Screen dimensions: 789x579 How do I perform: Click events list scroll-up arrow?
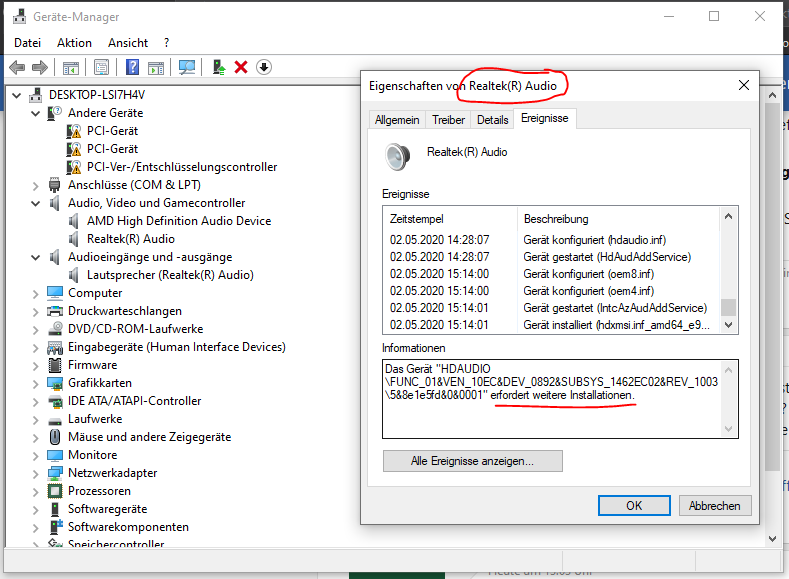(x=729, y=217)
